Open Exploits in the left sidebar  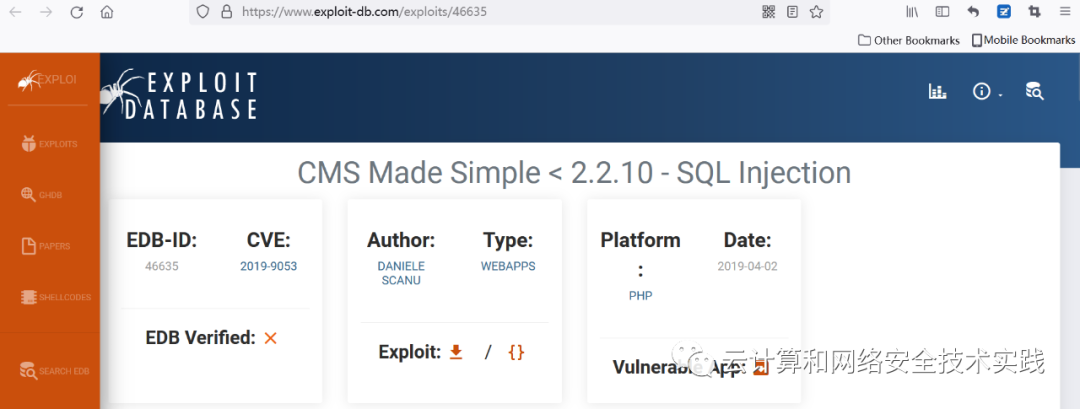[49, 144]
